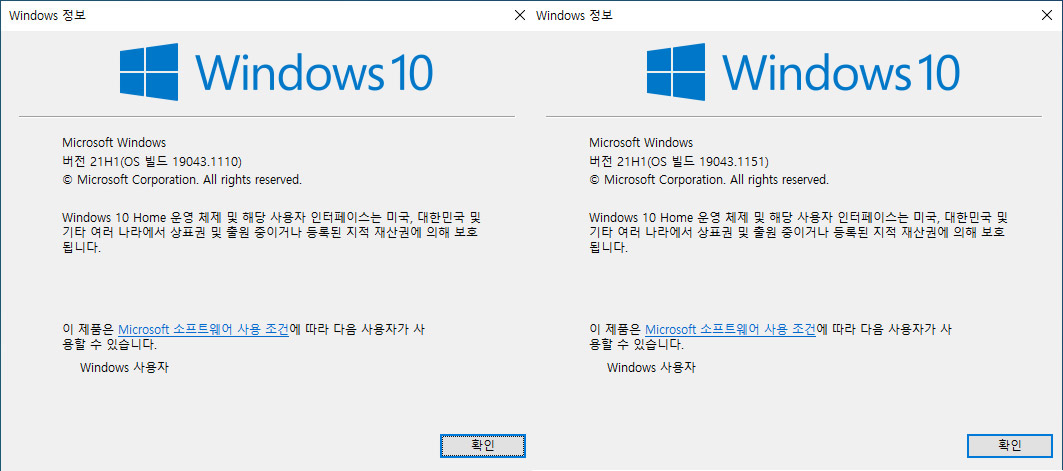This screenshot has height=471, width=1063.
Task: Open Microsoft 소프트웨어 사용 조건 link in right window
Action: pyautogui.click(x=730, y=329)
